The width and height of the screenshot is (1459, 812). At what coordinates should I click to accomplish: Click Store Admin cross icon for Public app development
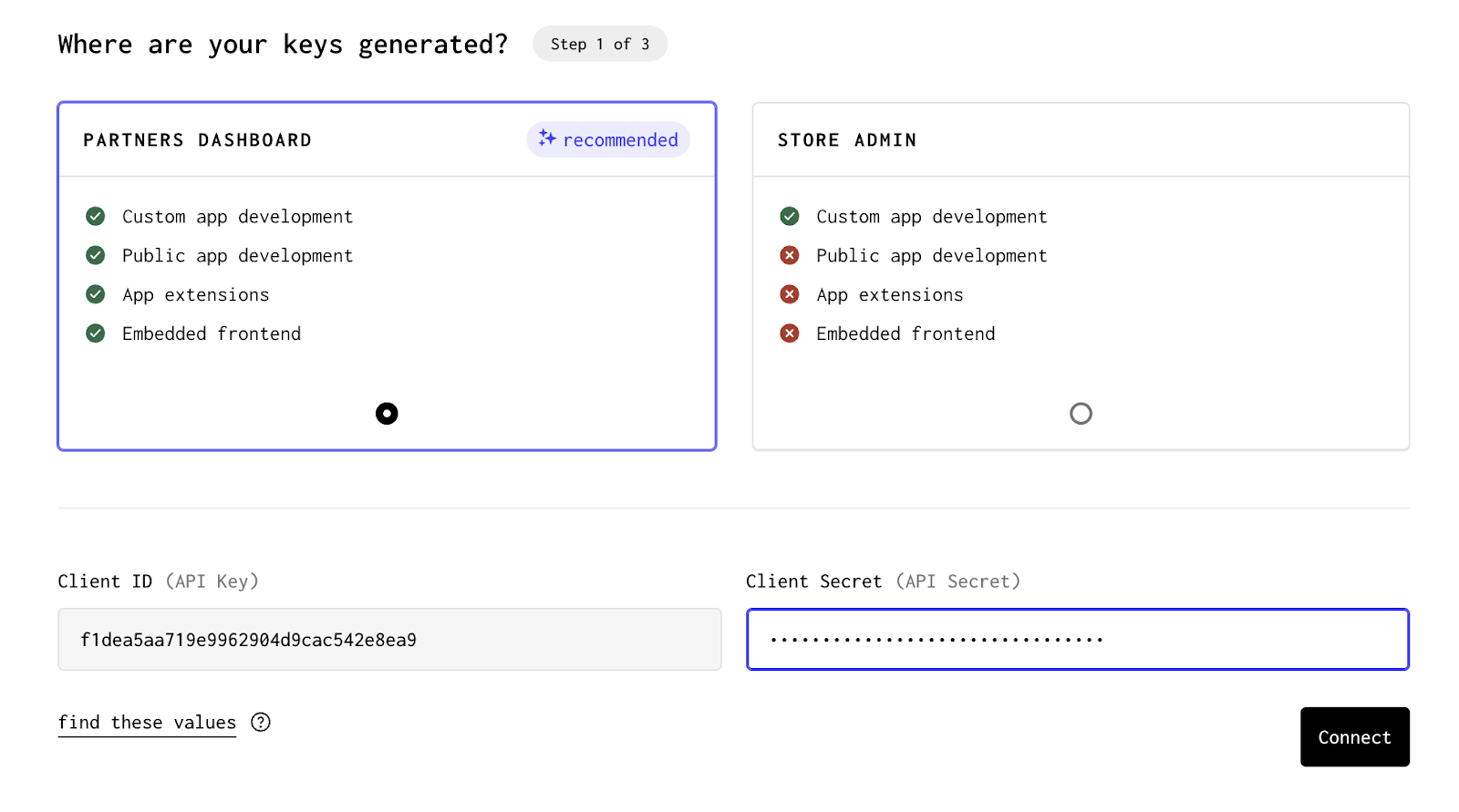click(790, 255)
